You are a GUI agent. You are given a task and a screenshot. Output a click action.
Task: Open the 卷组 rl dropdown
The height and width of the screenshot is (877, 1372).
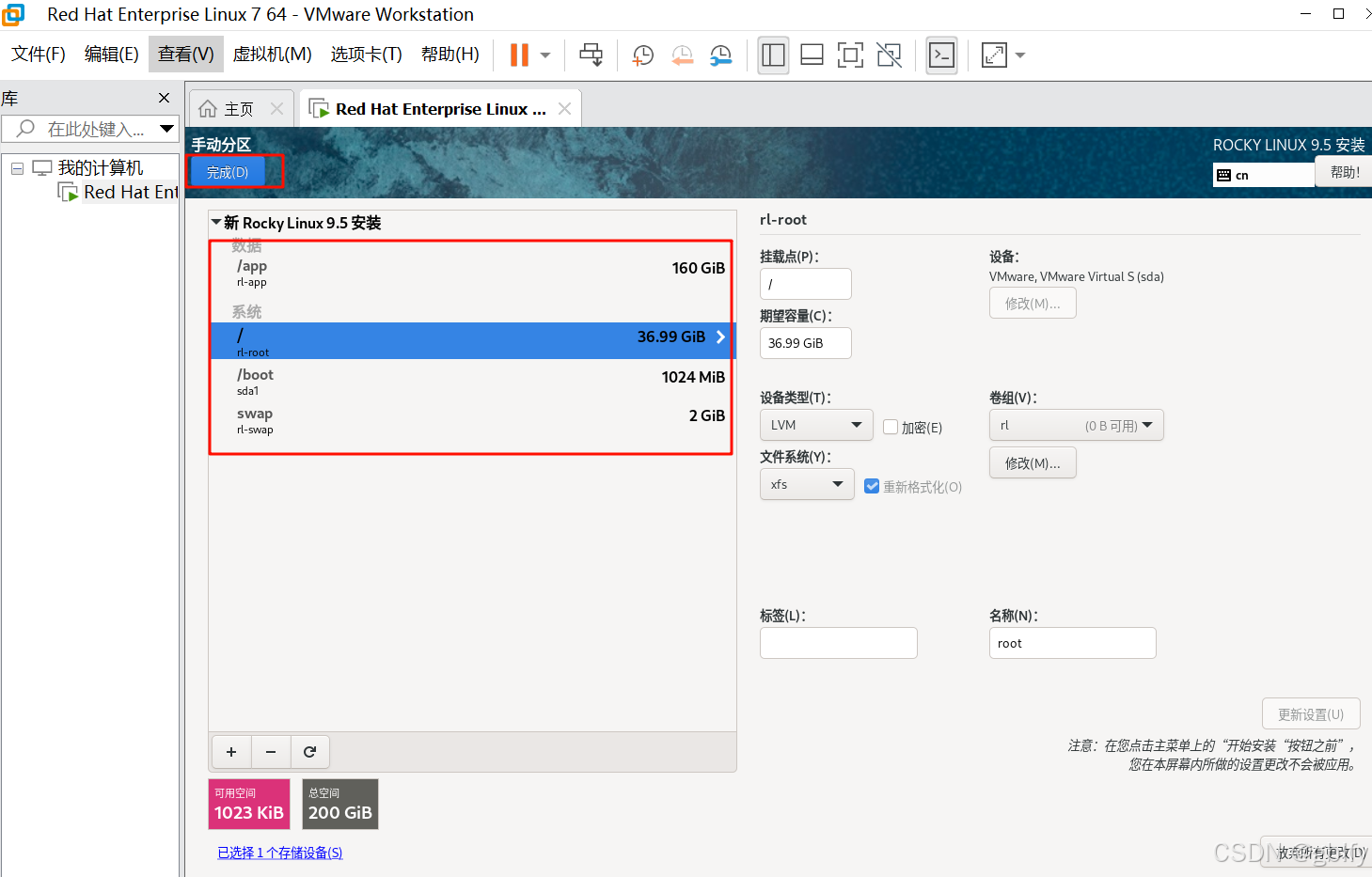pos(1077,425)
